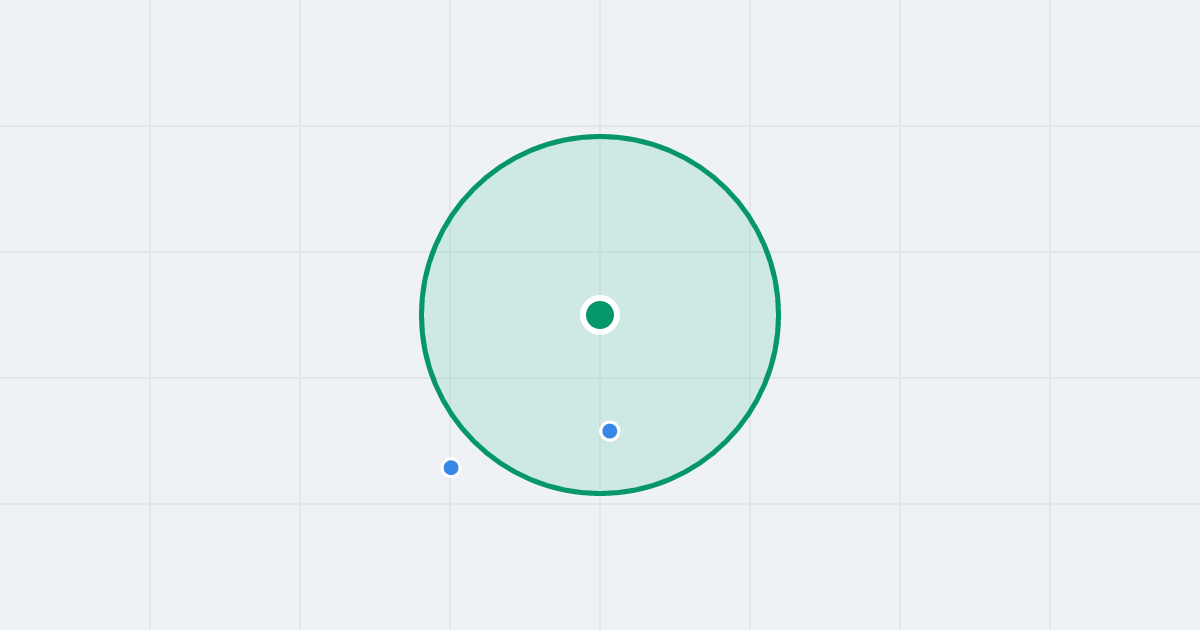Viewport: 1200px width, 630px height.
Task: Click the rightmost point of the green circle outline
Action: pyautogui.click(x=778, y=315)
